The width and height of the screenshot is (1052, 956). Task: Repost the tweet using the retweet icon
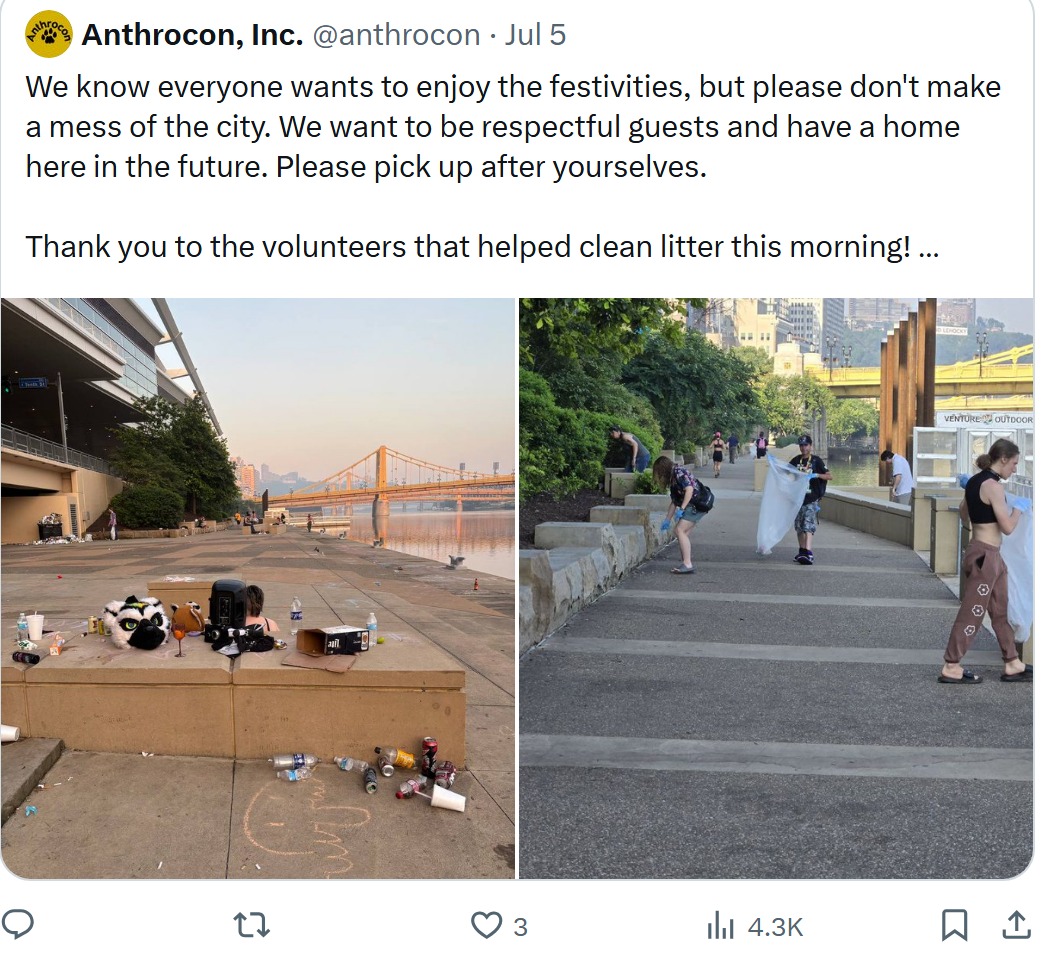click(x=251, y=926)
